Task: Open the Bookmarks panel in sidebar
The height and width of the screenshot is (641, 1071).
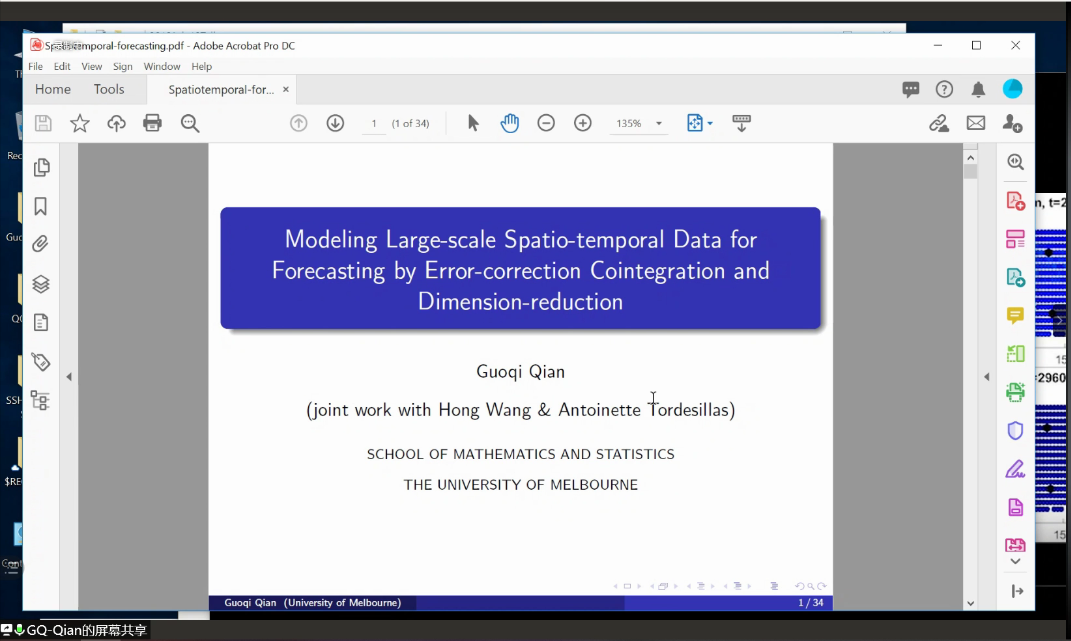Action: click(x=41, y=206)
